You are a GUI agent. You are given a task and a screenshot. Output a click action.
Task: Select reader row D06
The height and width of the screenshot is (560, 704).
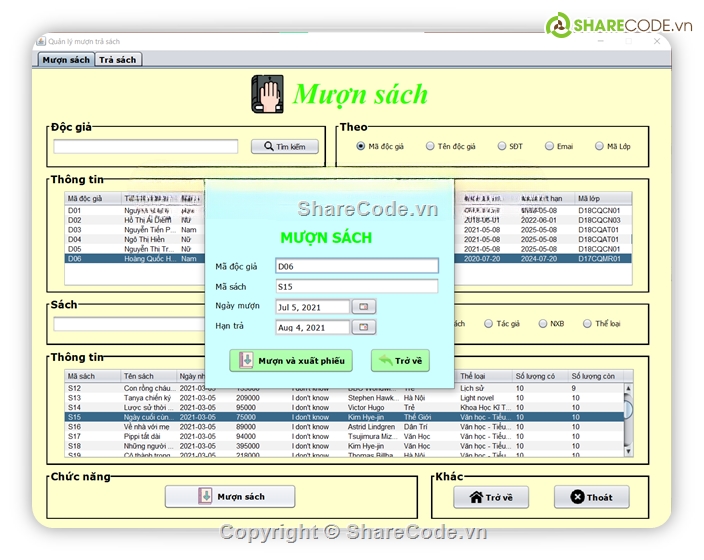tap(135, 259)
